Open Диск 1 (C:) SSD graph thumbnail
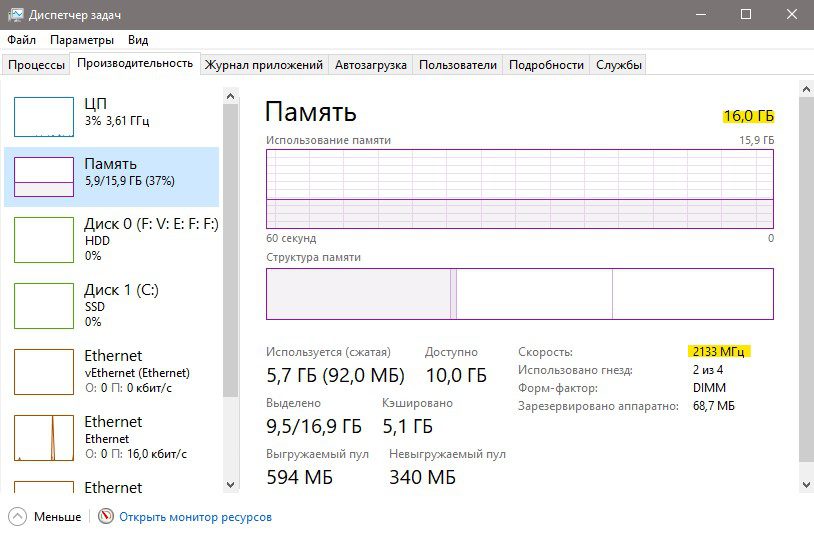Screen dimensions: 814x540 tap(44, 306)
